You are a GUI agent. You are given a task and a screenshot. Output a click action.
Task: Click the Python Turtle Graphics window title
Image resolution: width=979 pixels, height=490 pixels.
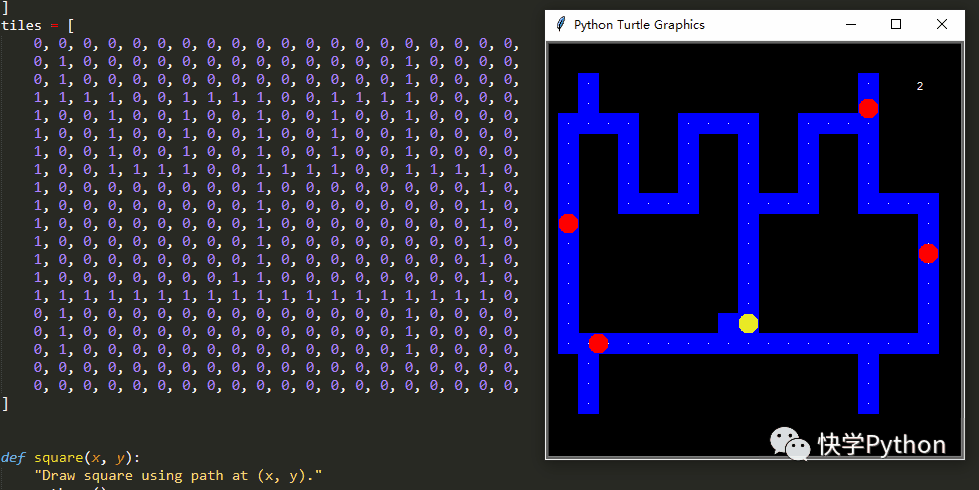[x=639, y=25]
